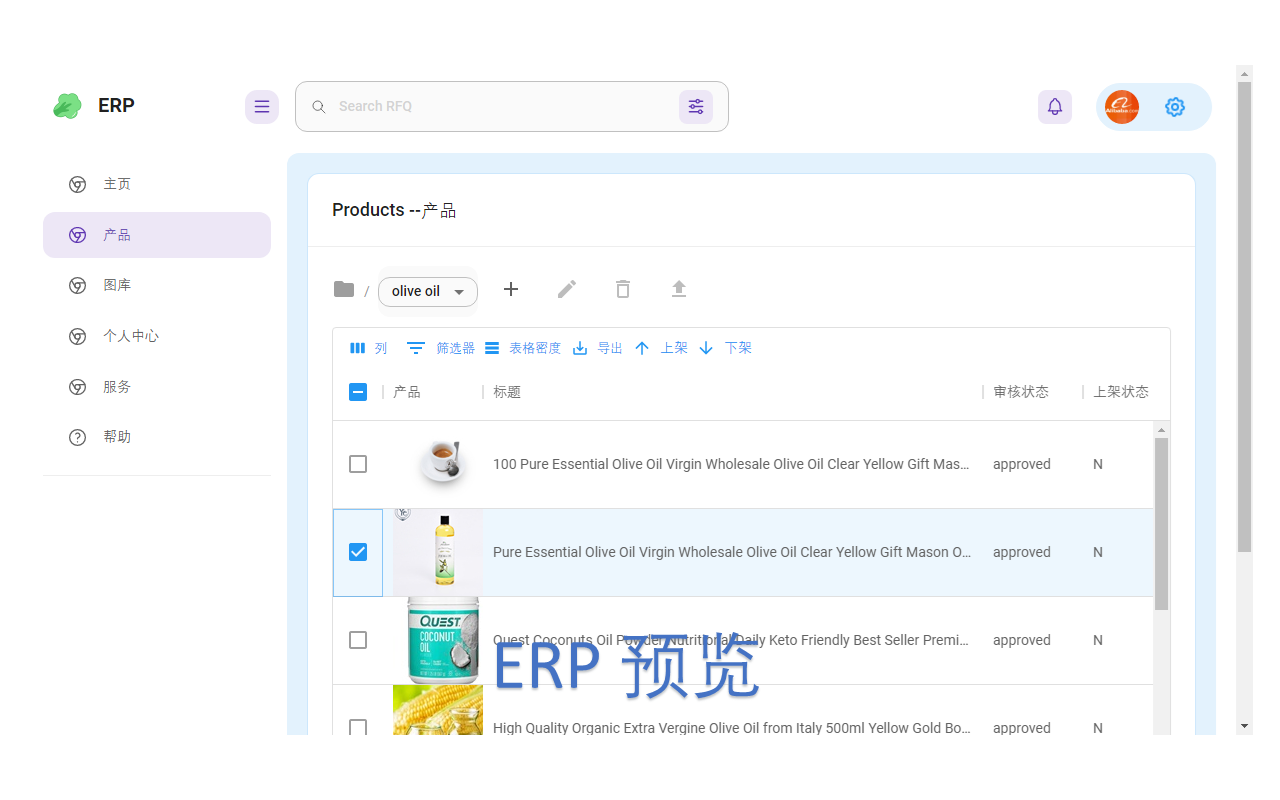Check the High Quality Organic Olive Oil row
Screen dimensions: 1280x800
tap(358, 727)
